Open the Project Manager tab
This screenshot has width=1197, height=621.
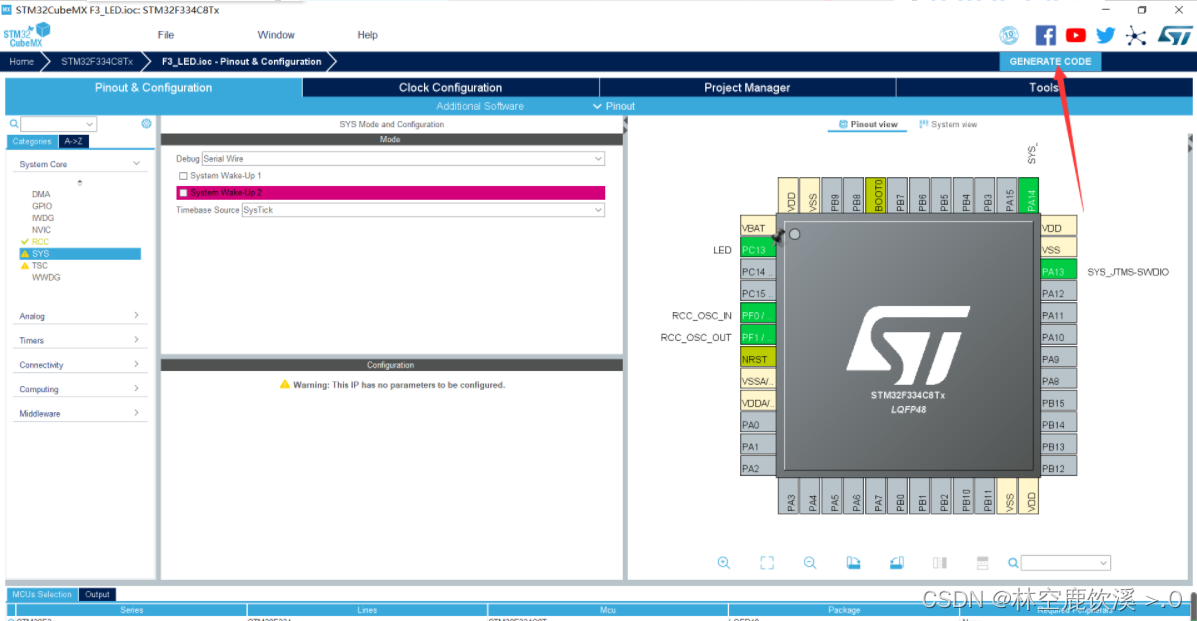coord(746,87)
